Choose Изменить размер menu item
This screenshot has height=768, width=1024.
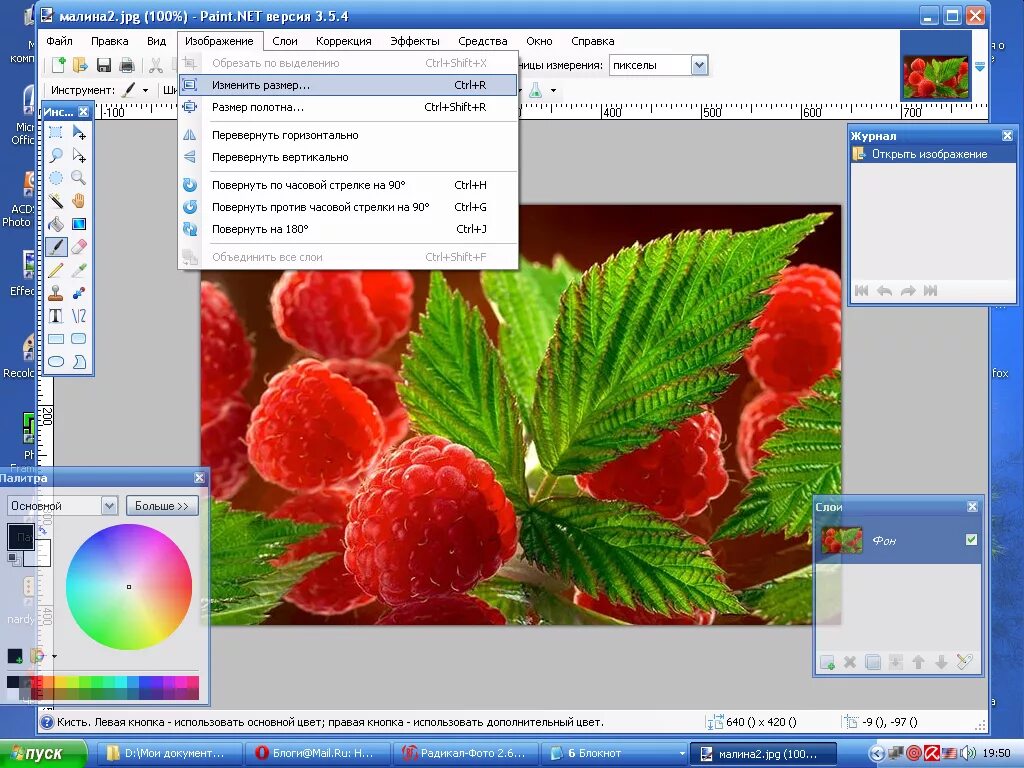[x=348, y=85]
